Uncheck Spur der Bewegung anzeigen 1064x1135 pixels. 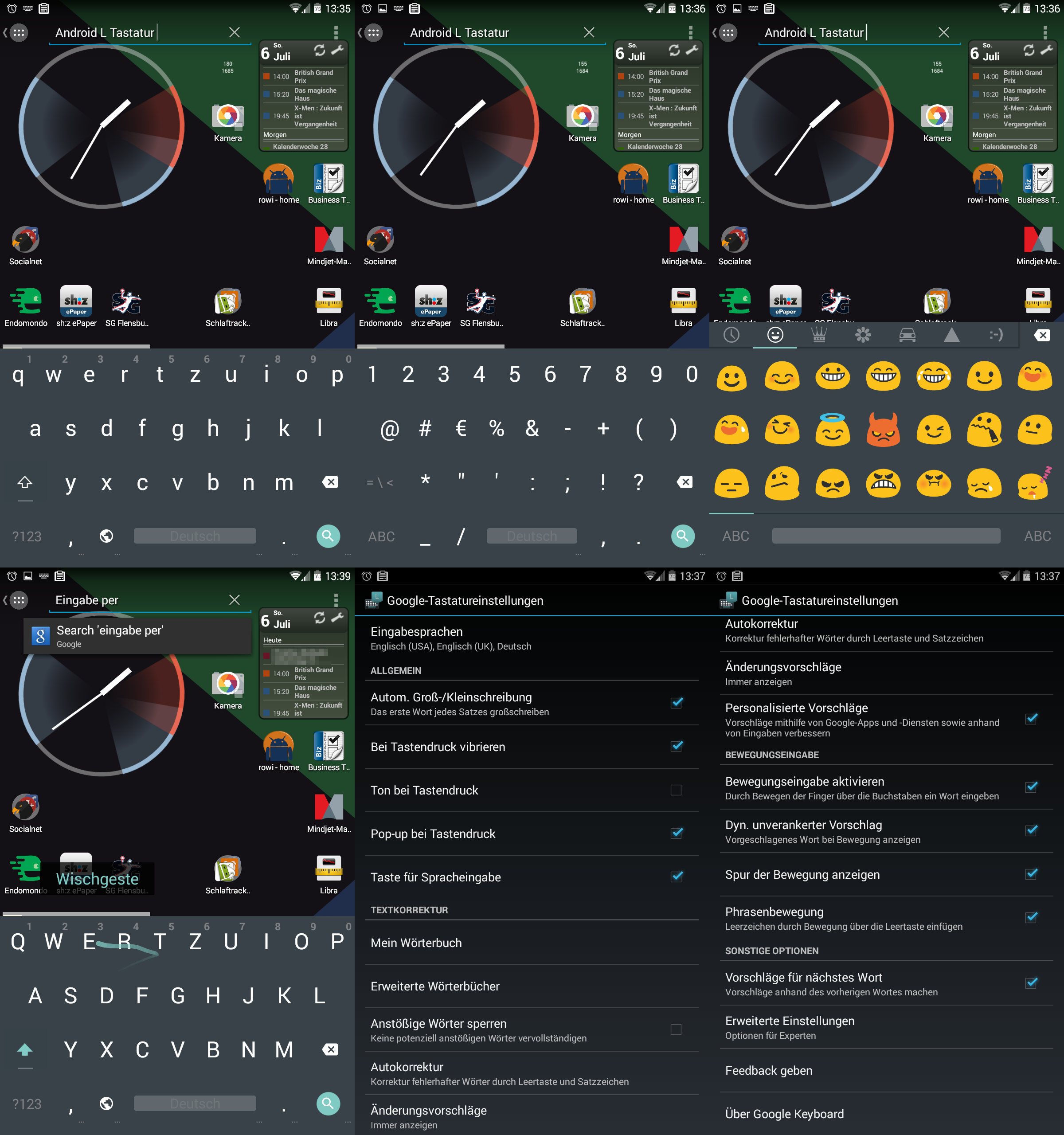[x=1031, y=874]
